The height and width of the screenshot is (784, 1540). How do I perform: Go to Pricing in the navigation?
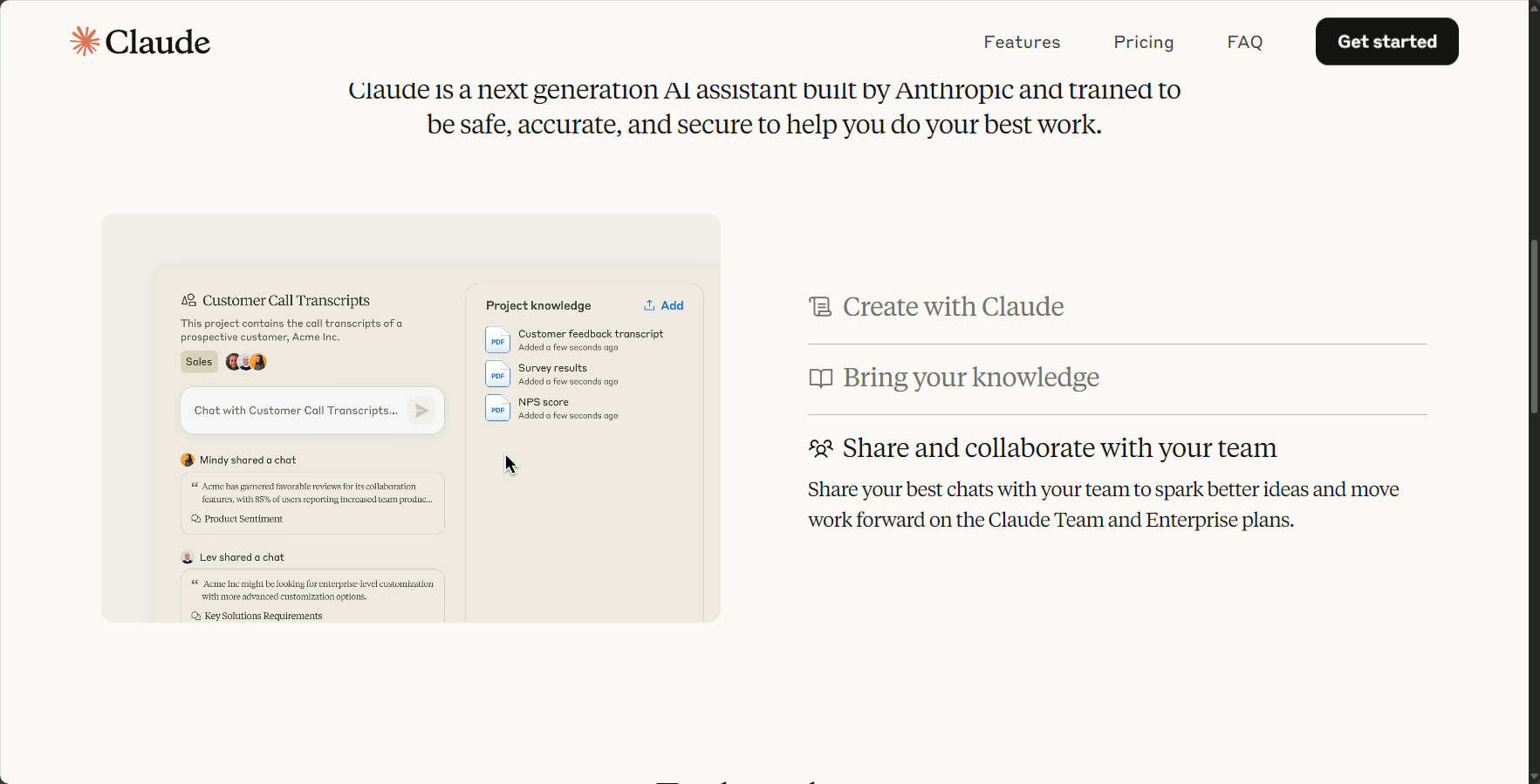(1144, 42)
